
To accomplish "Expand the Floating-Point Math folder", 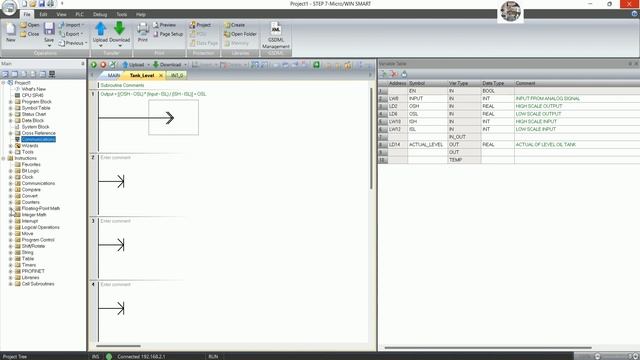I will [11, 209].
